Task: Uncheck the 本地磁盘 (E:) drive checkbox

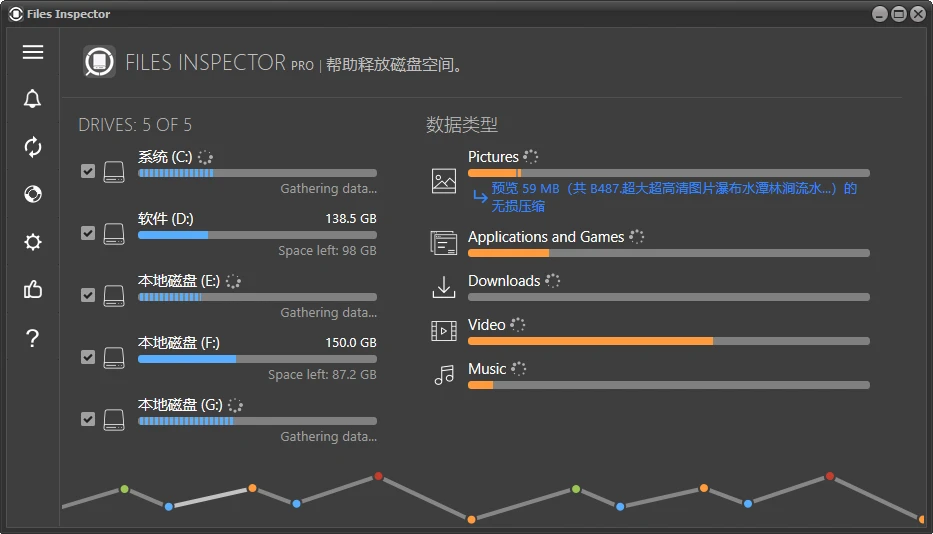Action: click(x=88, y=295)
